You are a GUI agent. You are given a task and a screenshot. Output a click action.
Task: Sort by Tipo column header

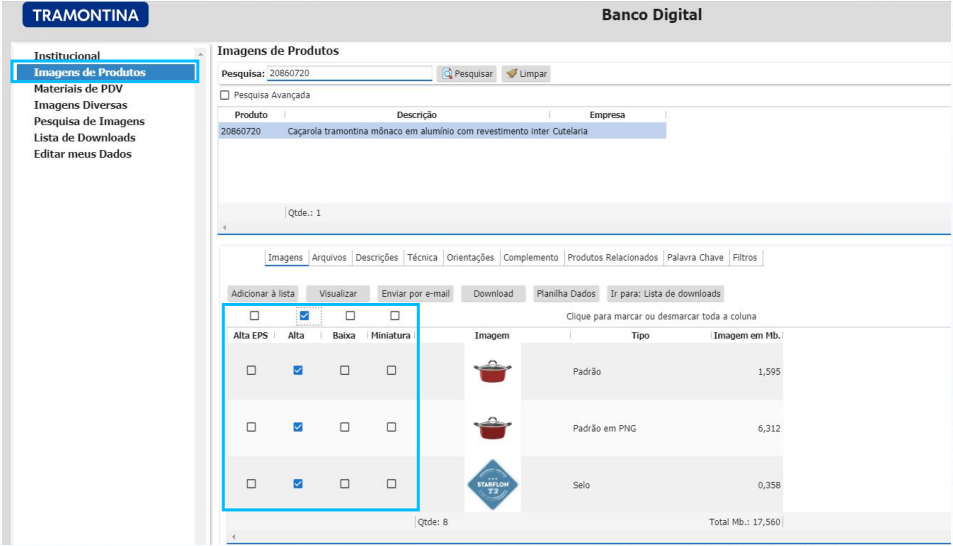click(640, 336)
